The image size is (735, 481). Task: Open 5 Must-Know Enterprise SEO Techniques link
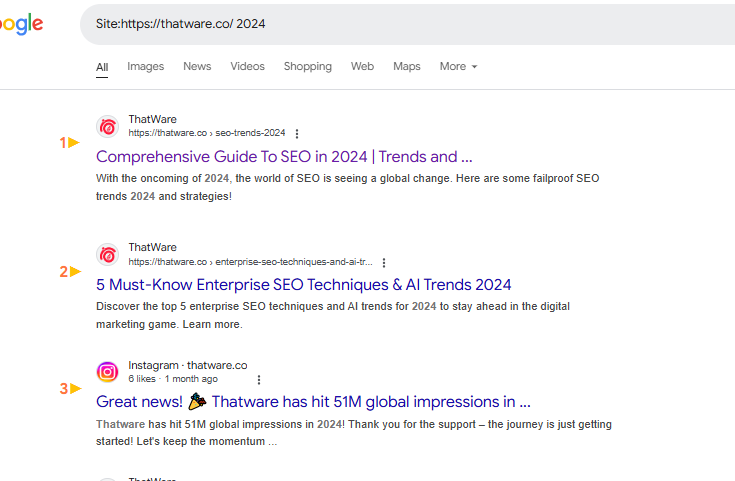(x=303, y=285)
